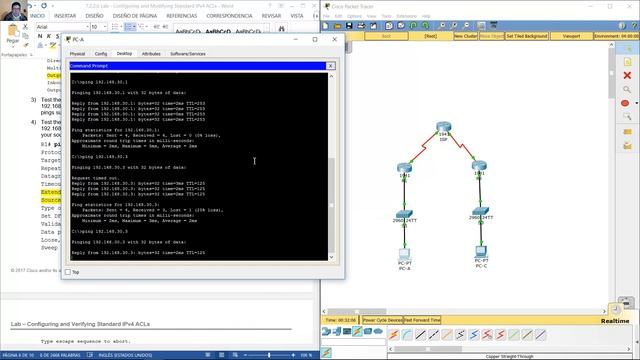Select the Inspect magnifier tool
Screen dimensions: 640x360
(x=627, y=89)
